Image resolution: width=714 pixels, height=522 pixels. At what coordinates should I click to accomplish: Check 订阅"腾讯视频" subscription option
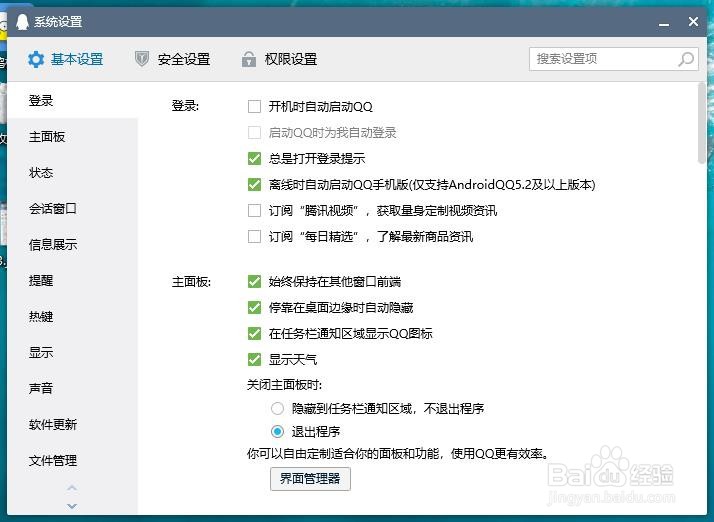(x=254, y=210)
